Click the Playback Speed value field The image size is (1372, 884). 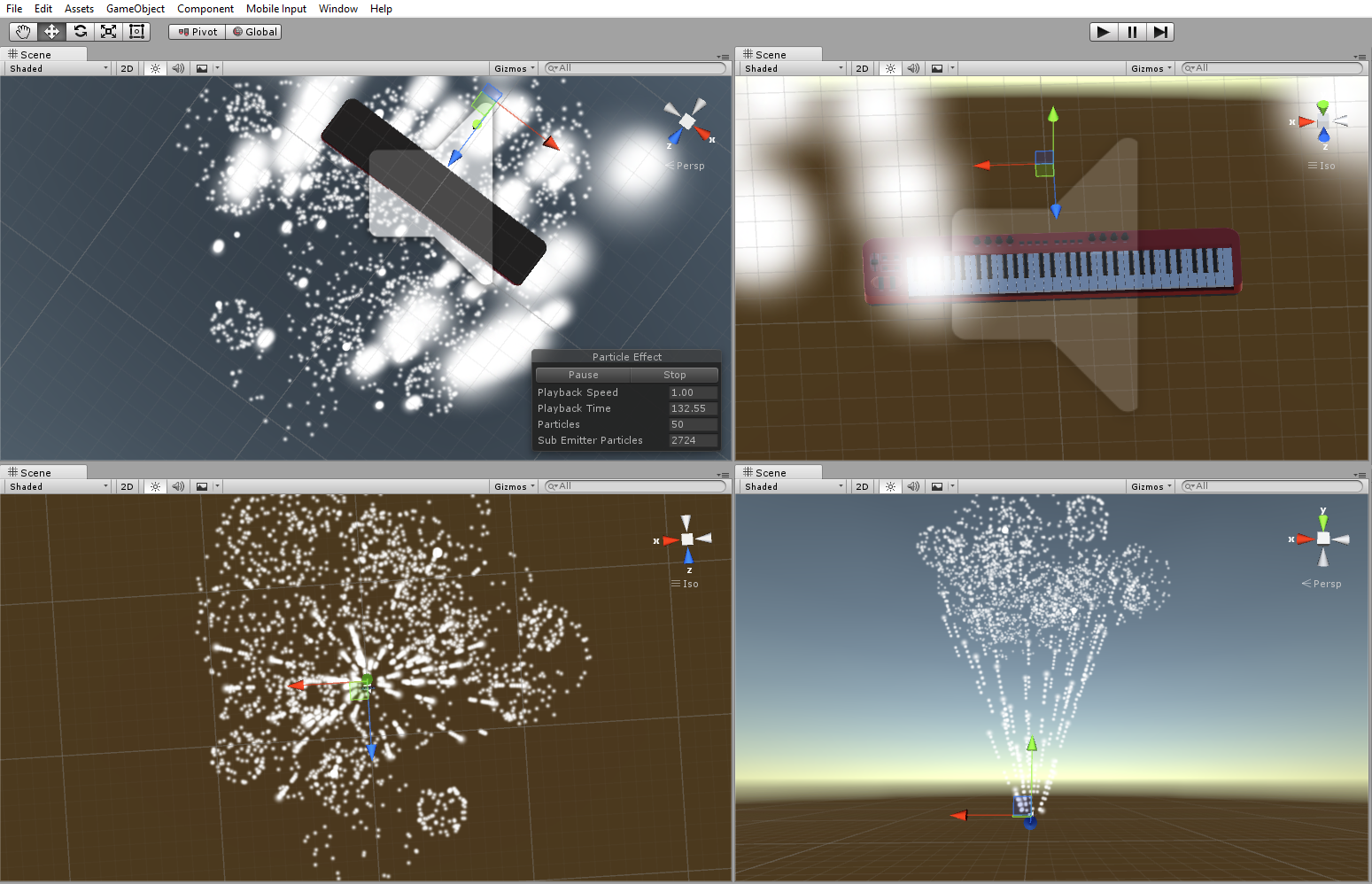[693, 392]
